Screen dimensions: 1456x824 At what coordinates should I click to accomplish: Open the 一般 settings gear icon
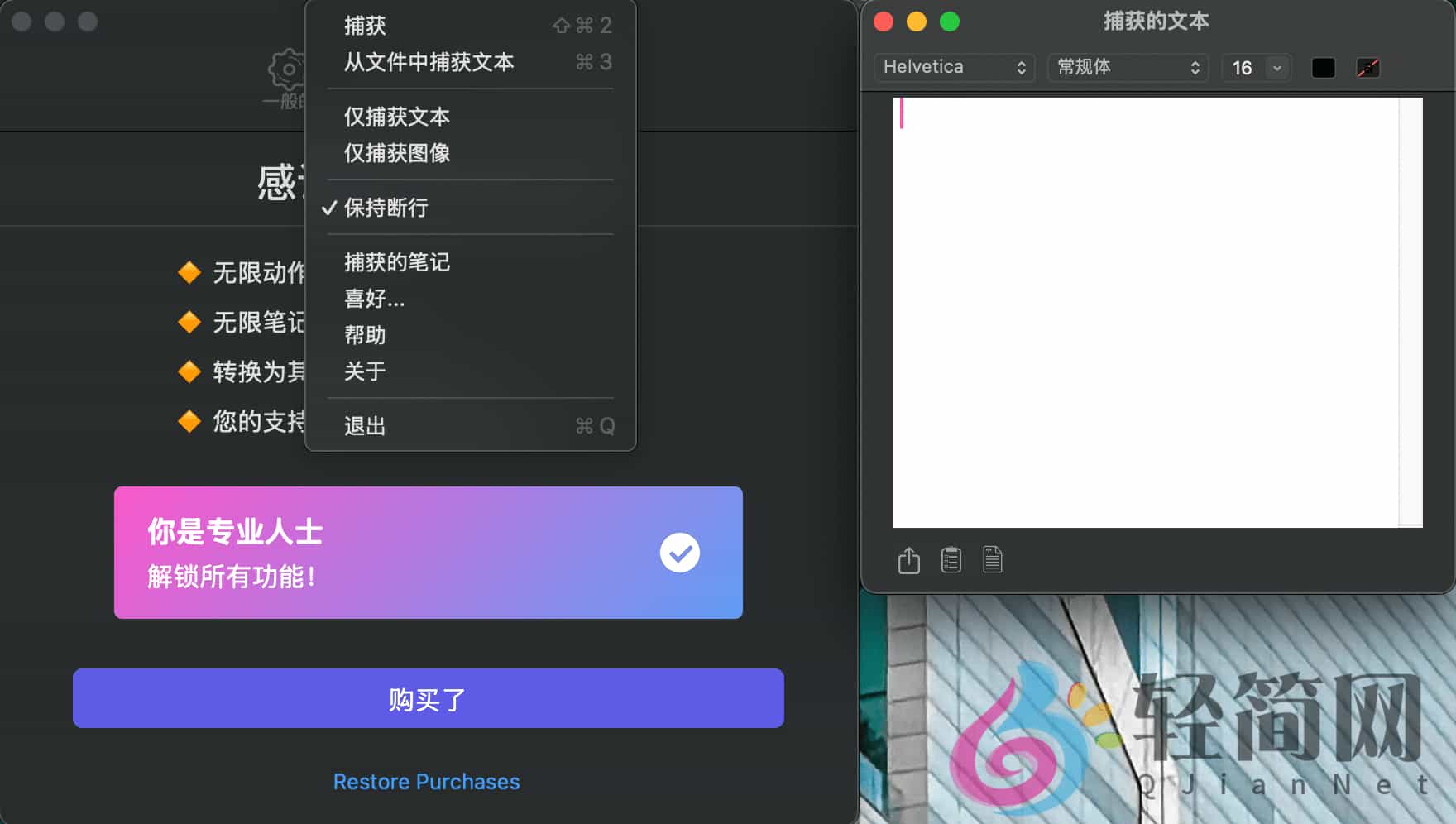285,70
